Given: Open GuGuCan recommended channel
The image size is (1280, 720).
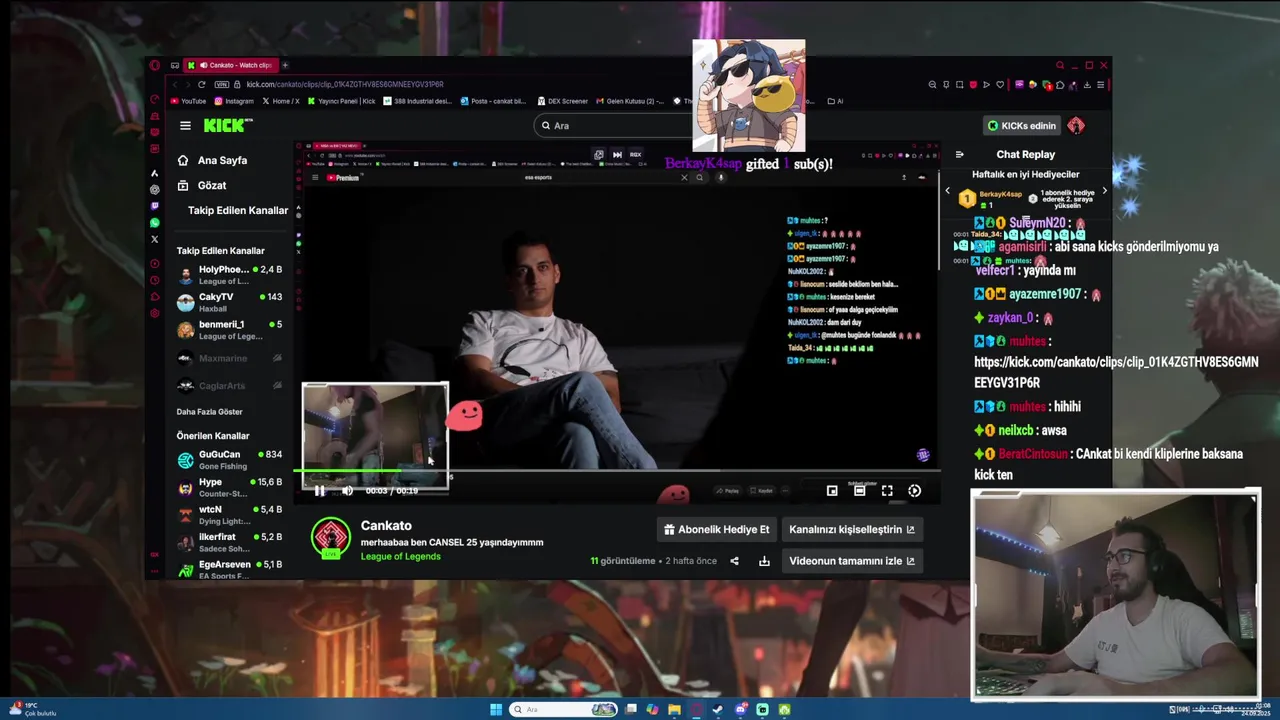Looking at the screenshot, I should click(230, 460).
